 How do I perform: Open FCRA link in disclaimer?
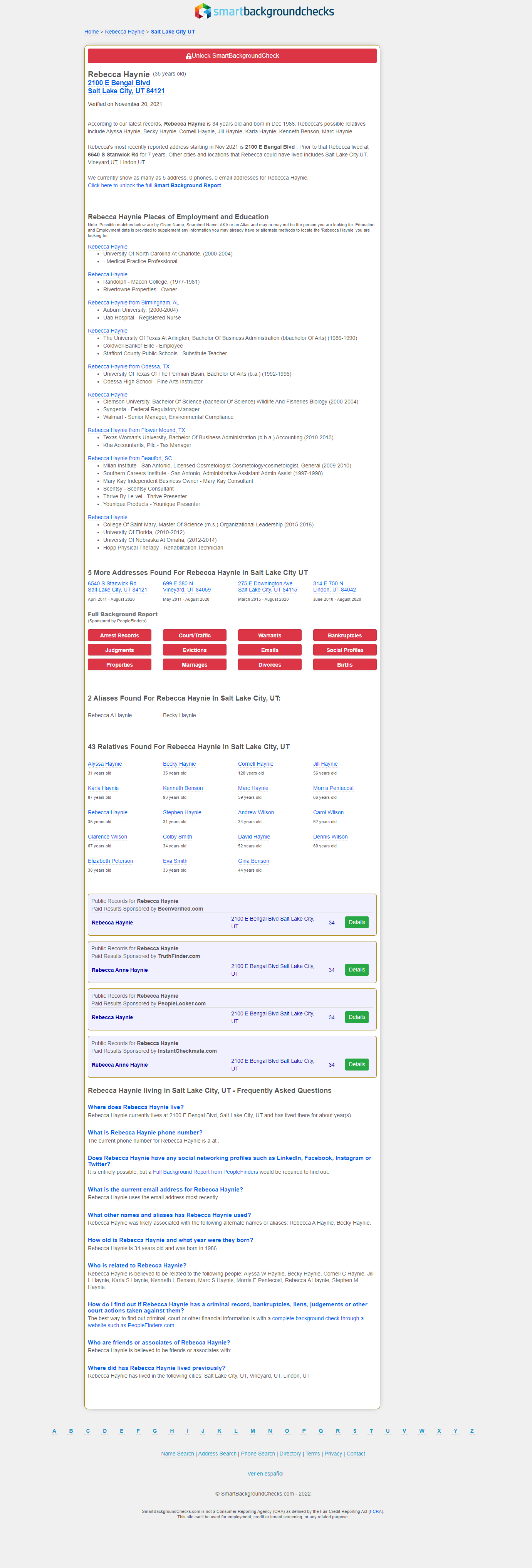(376, 1511)
